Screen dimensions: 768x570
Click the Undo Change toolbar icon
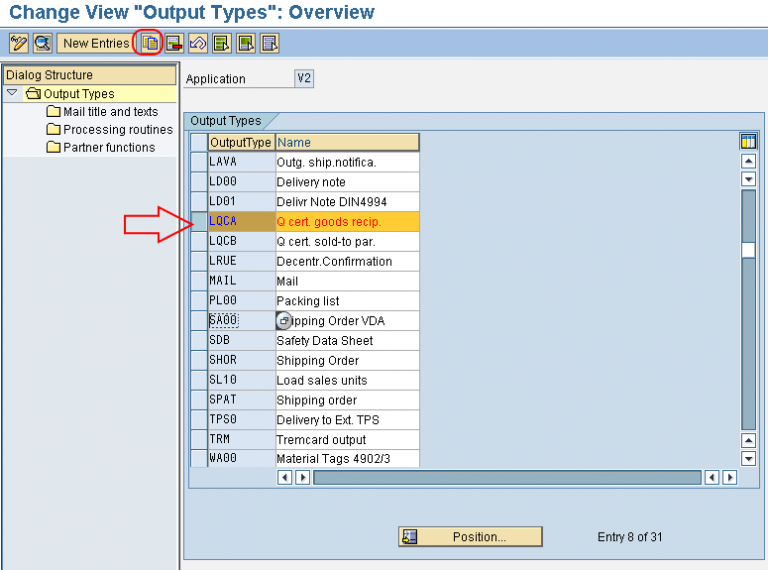tap(198, 43)
